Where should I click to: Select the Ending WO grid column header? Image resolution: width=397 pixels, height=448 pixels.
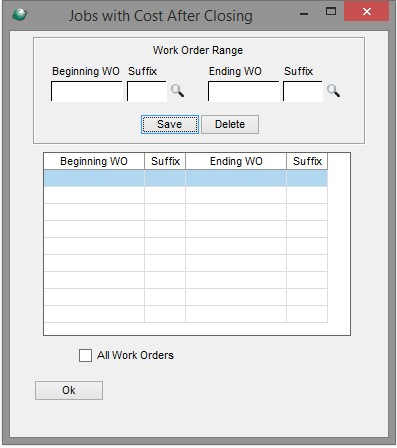[x=236, y=161]
